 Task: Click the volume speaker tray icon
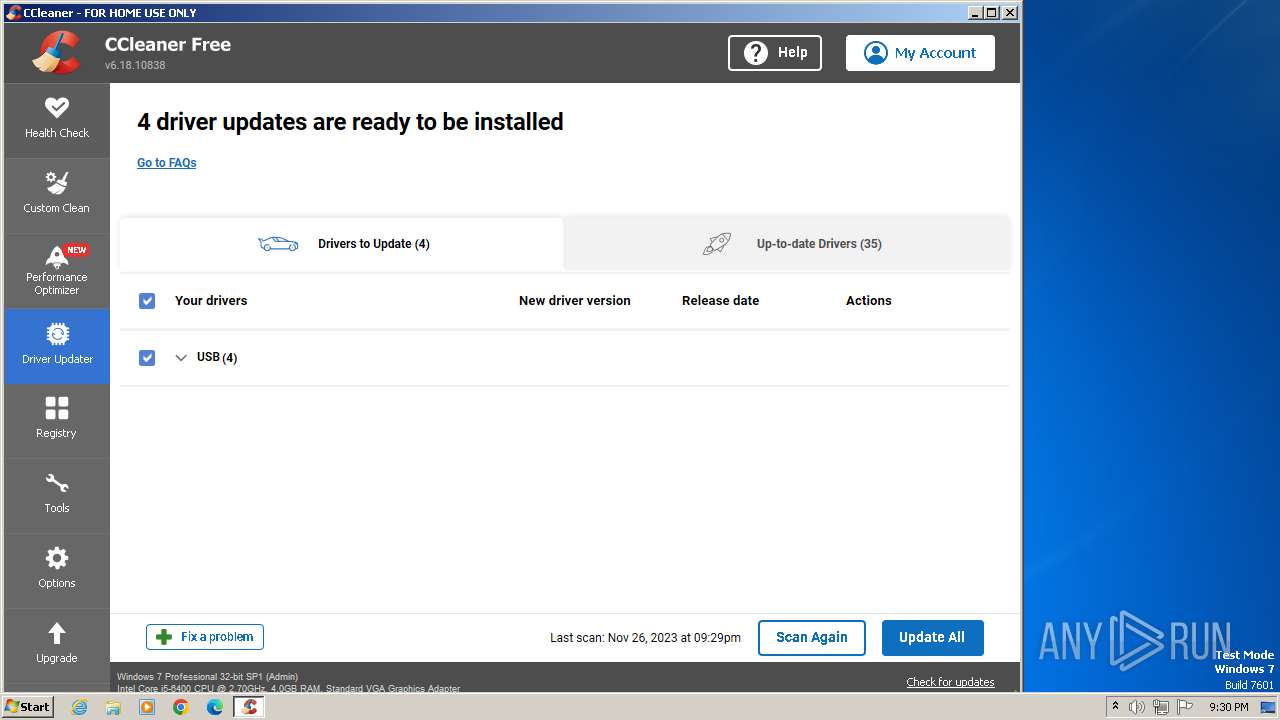(x=1137, y=707)
